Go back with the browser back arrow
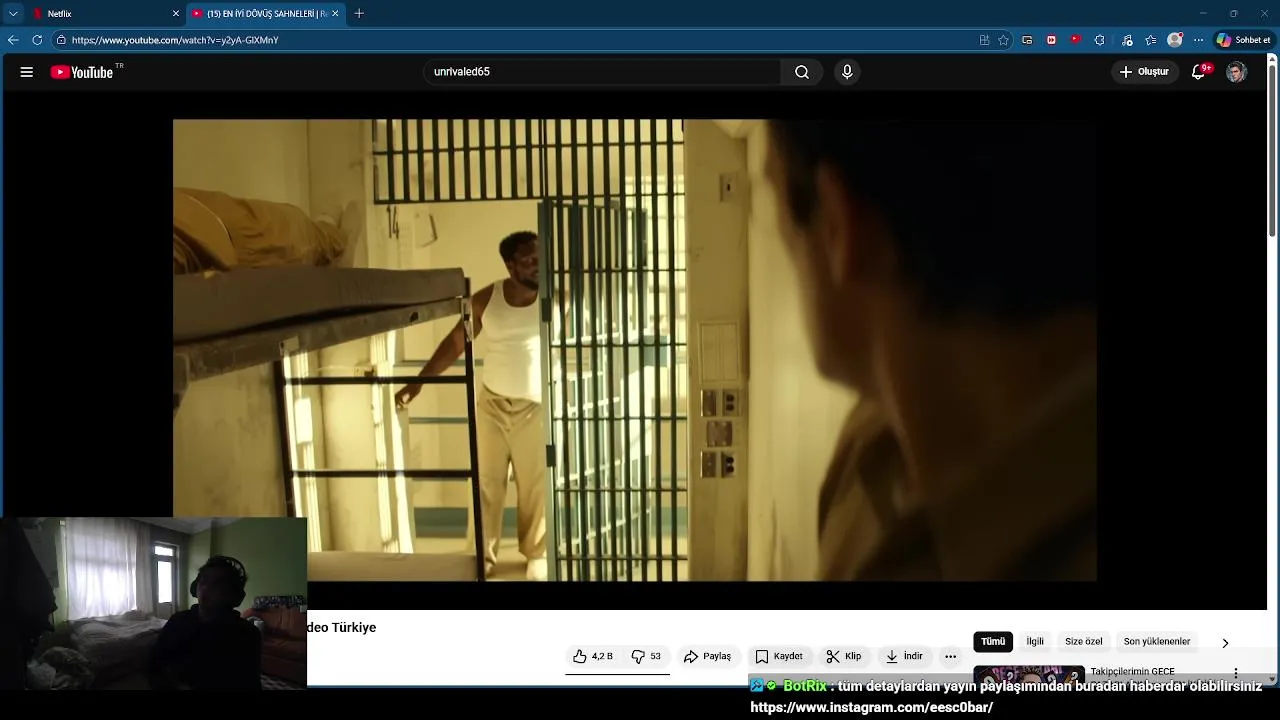Viewport: 1280px width, 720px height. click(13, 40)
